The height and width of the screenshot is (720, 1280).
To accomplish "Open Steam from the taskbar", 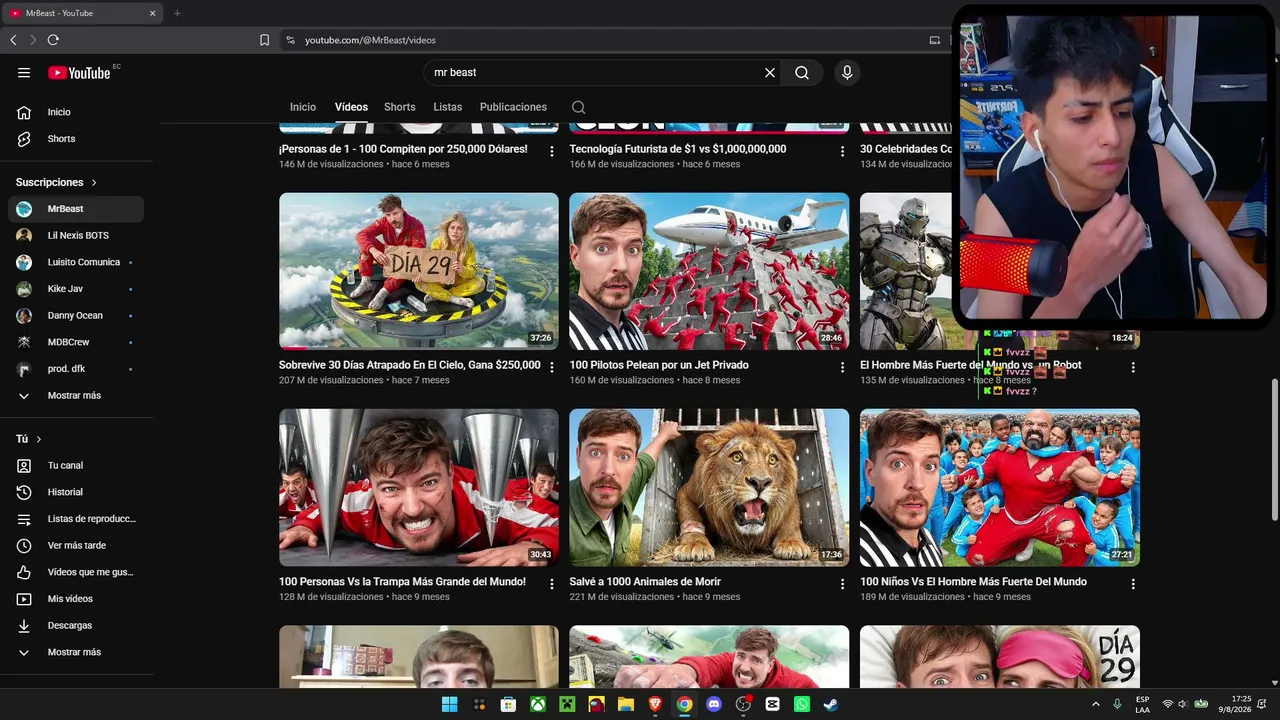I will (831, 704).
